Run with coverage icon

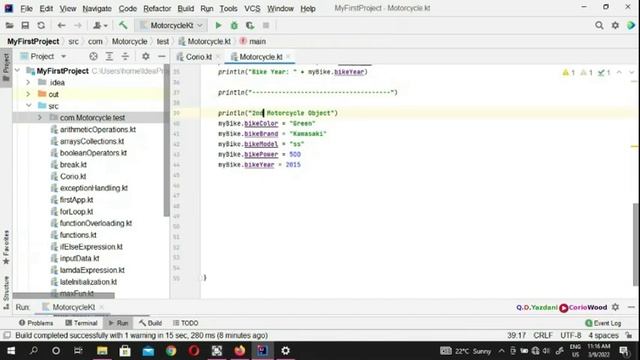[250, 25]
